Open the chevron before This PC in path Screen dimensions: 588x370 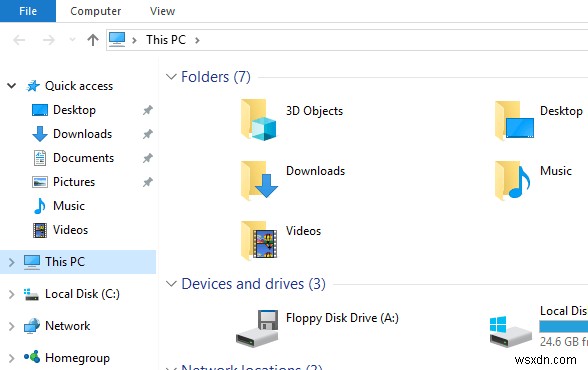134,40
